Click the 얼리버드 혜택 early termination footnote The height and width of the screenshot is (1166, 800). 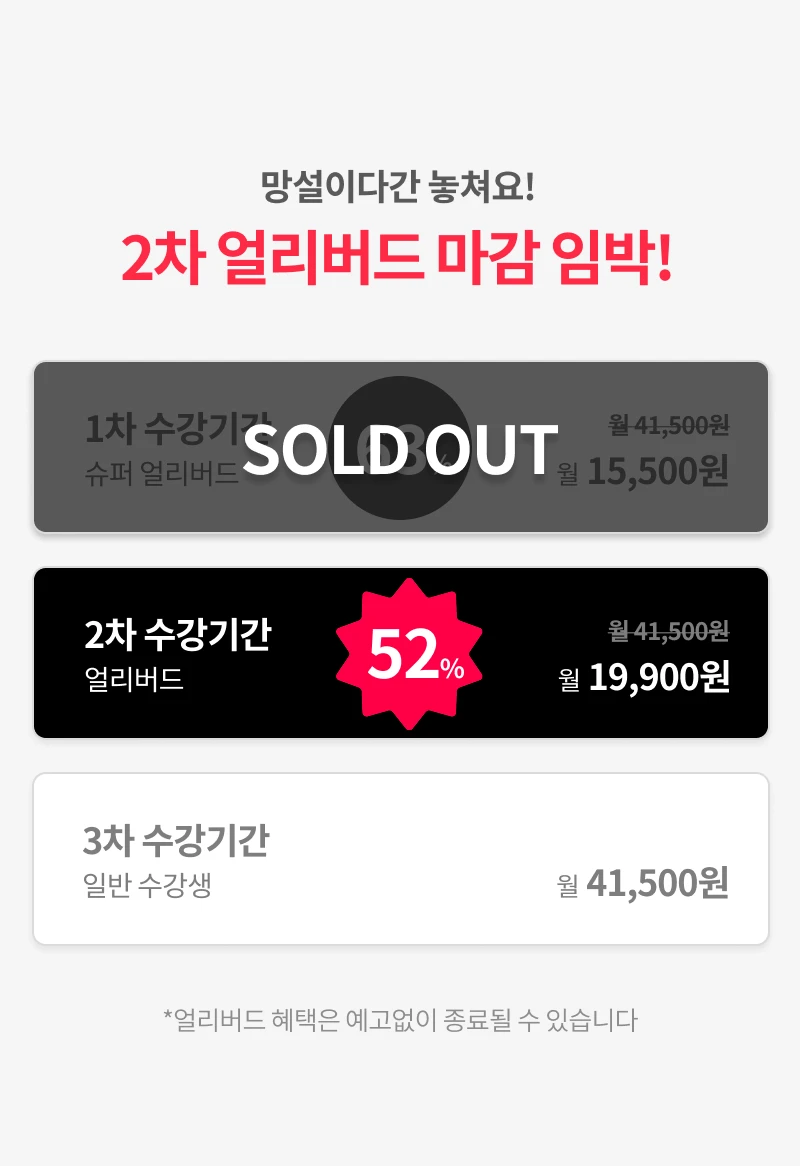[x=400, y=1020]
